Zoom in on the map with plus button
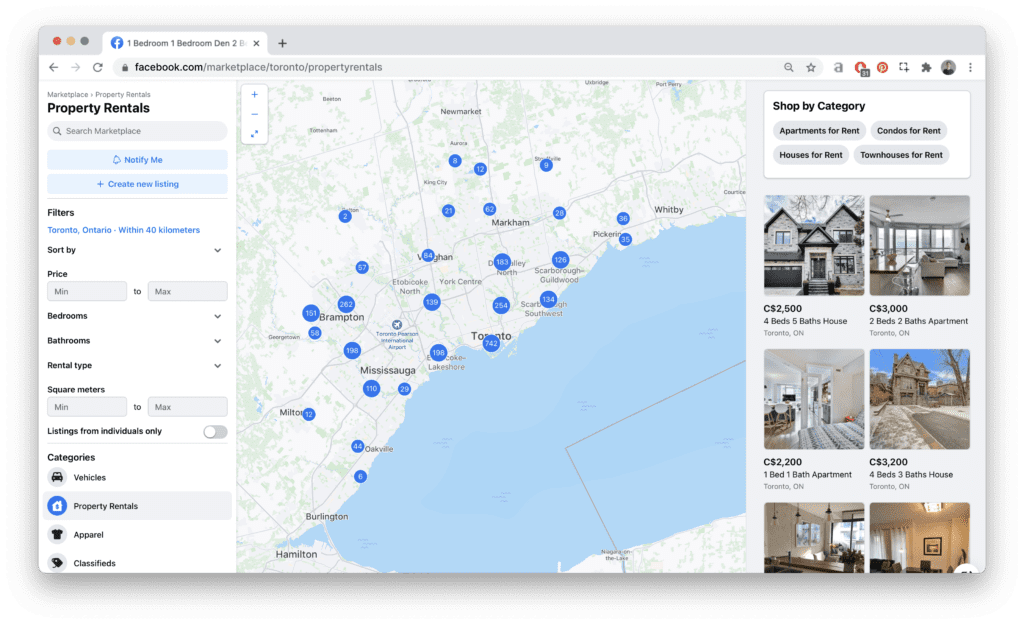Screen dimensions: 1024x624 [x=254, y=95]
